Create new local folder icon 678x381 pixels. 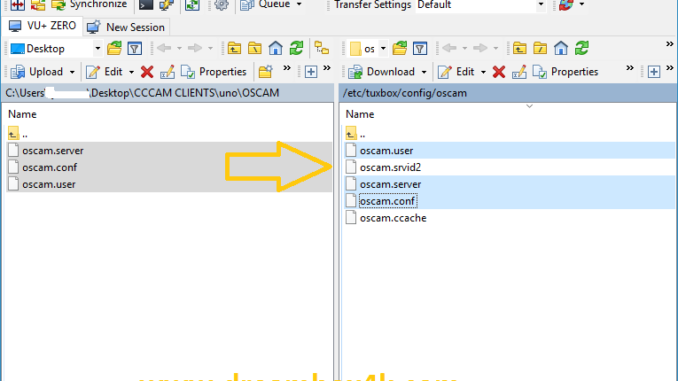[x=265, y=72]
